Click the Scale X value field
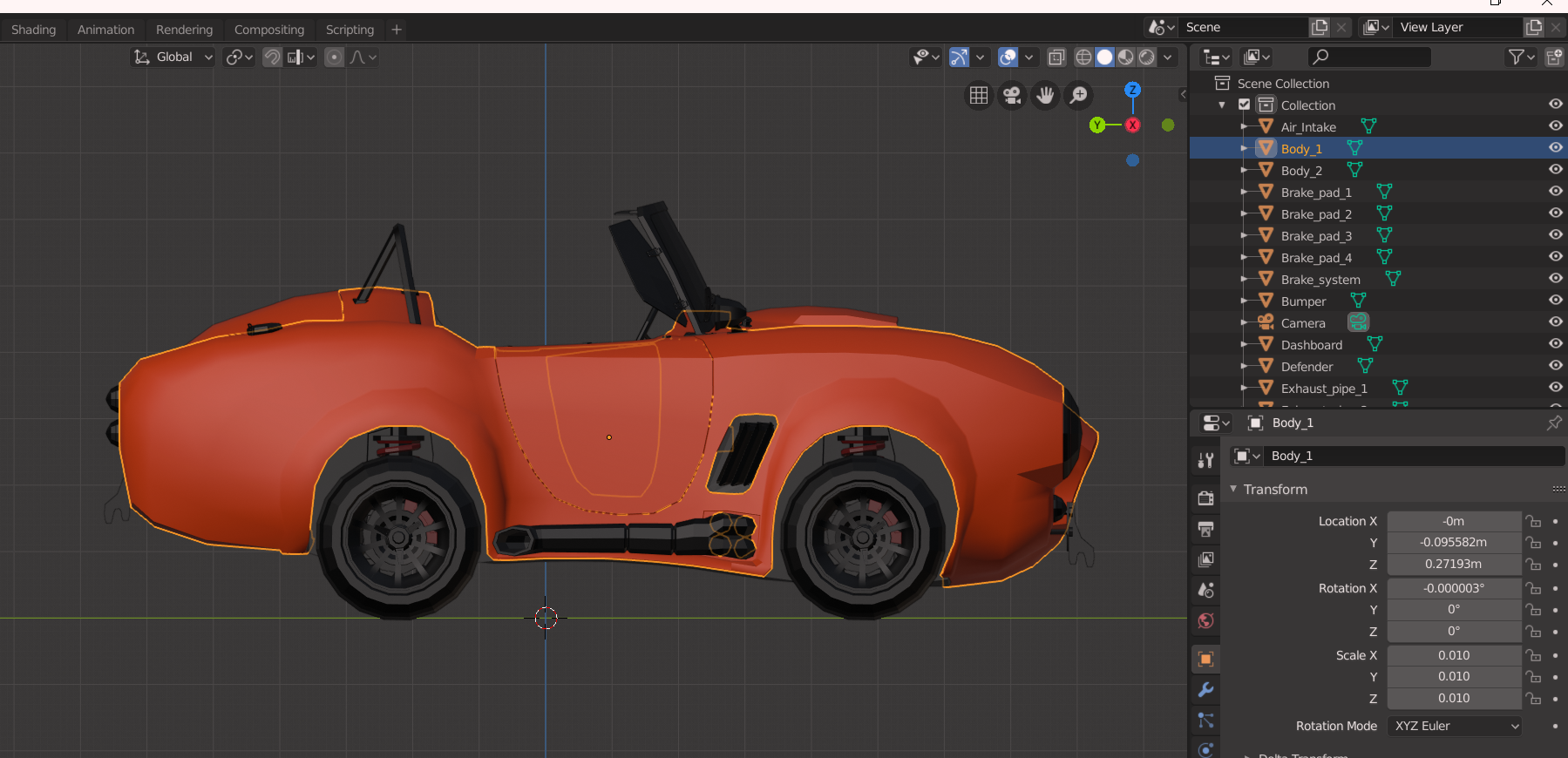Viewport: 1568px width, 758px height. click(1453, 655)
